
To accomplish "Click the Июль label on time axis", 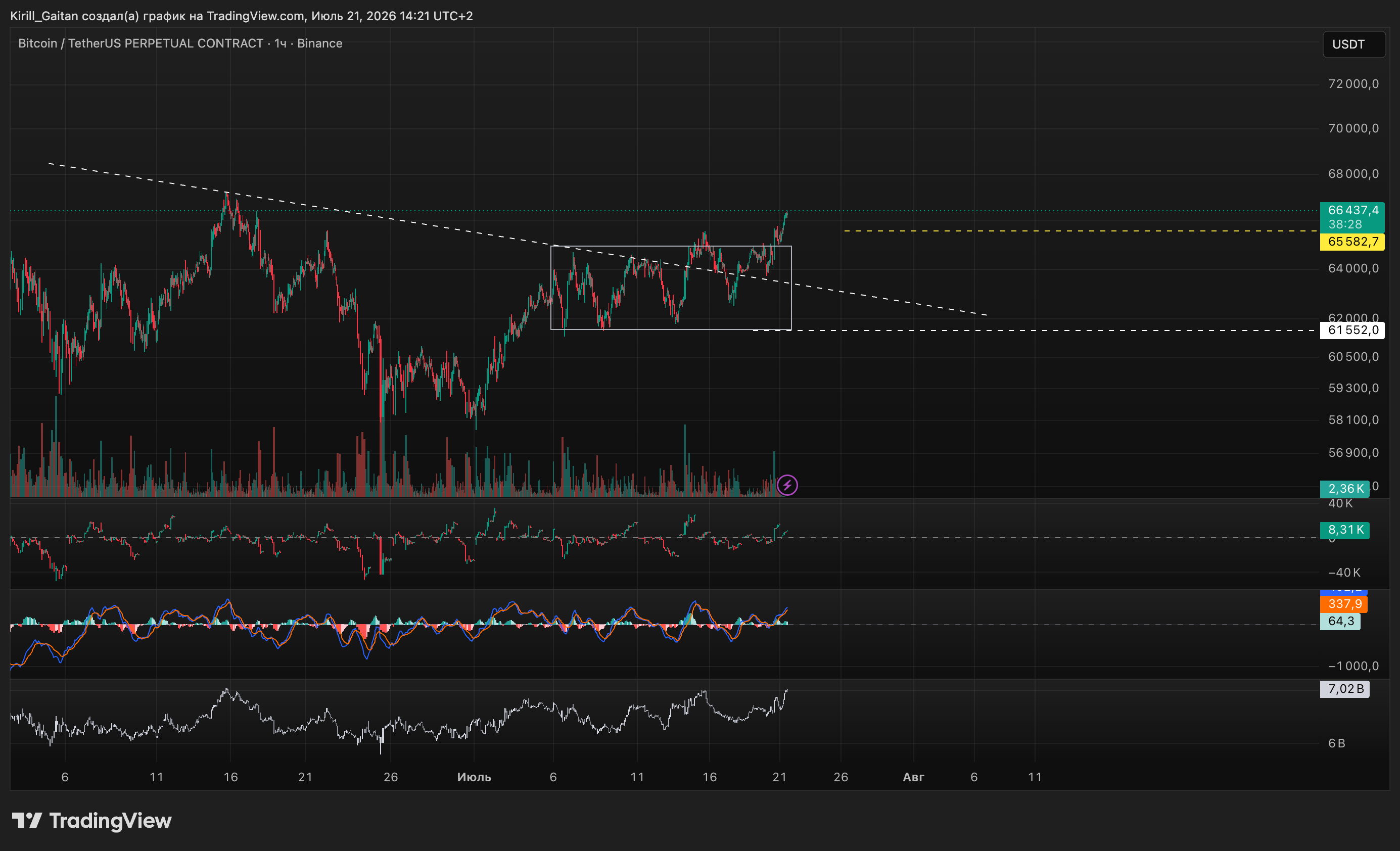I will pos(474,777).
